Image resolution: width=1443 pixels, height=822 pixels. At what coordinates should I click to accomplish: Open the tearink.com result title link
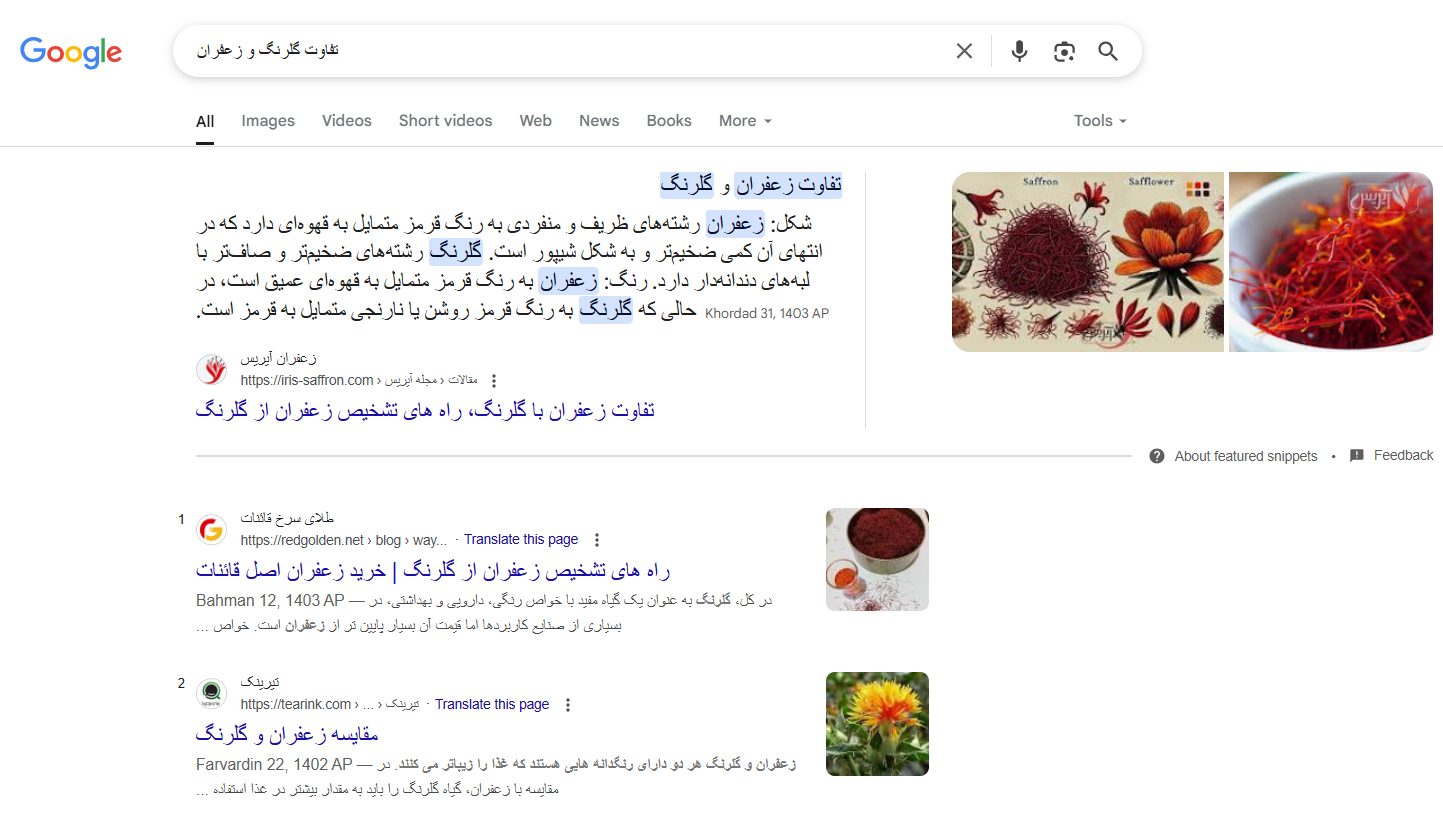click(287, 734)
